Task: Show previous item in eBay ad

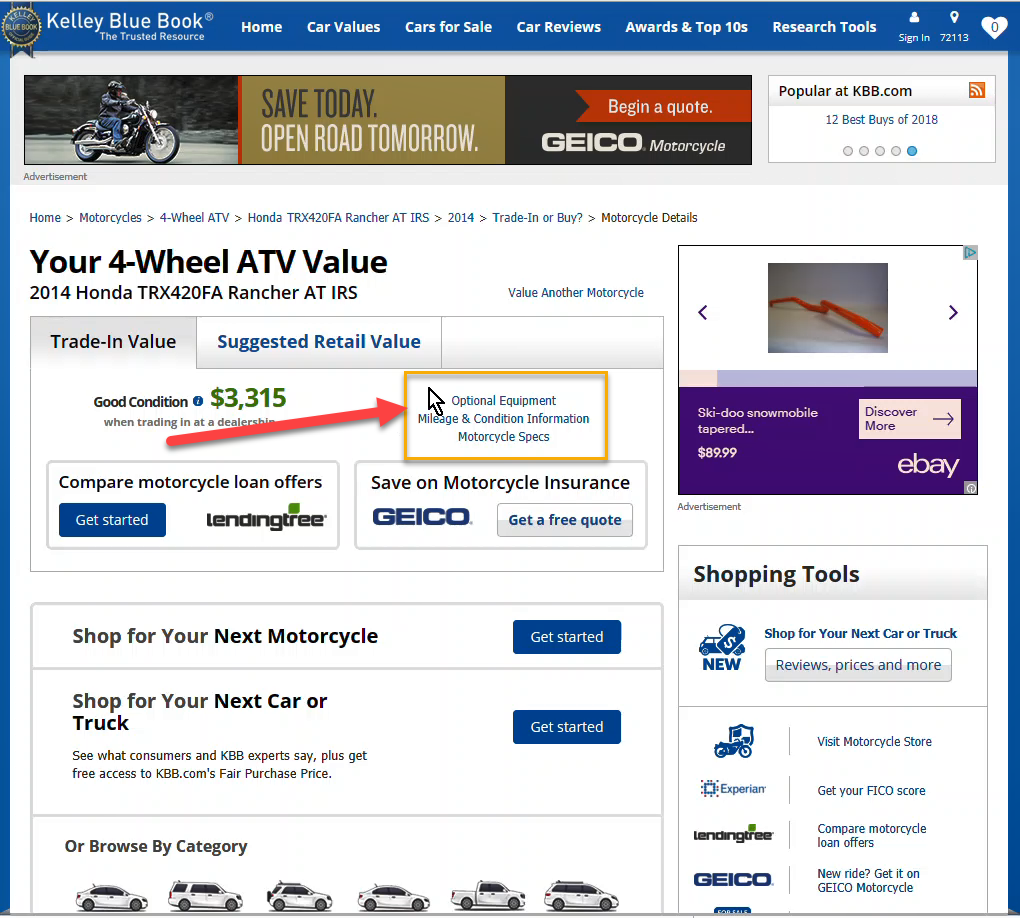Action: click(x=703, y=313)
